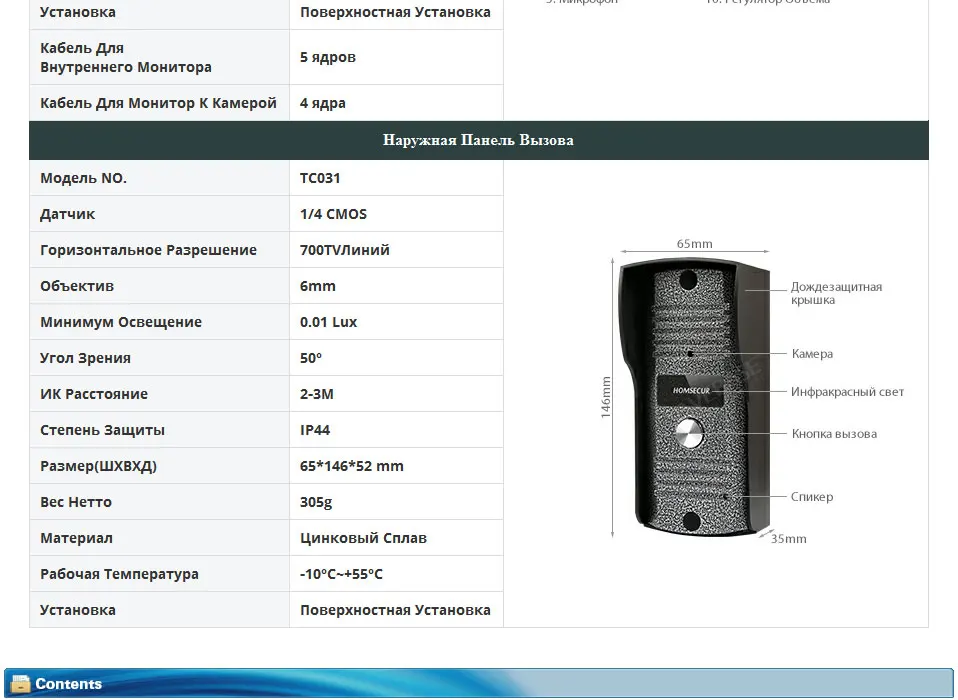
Task: Select the 'Кабель Для Монитор К Камерой' label
Action: point(158,103)
